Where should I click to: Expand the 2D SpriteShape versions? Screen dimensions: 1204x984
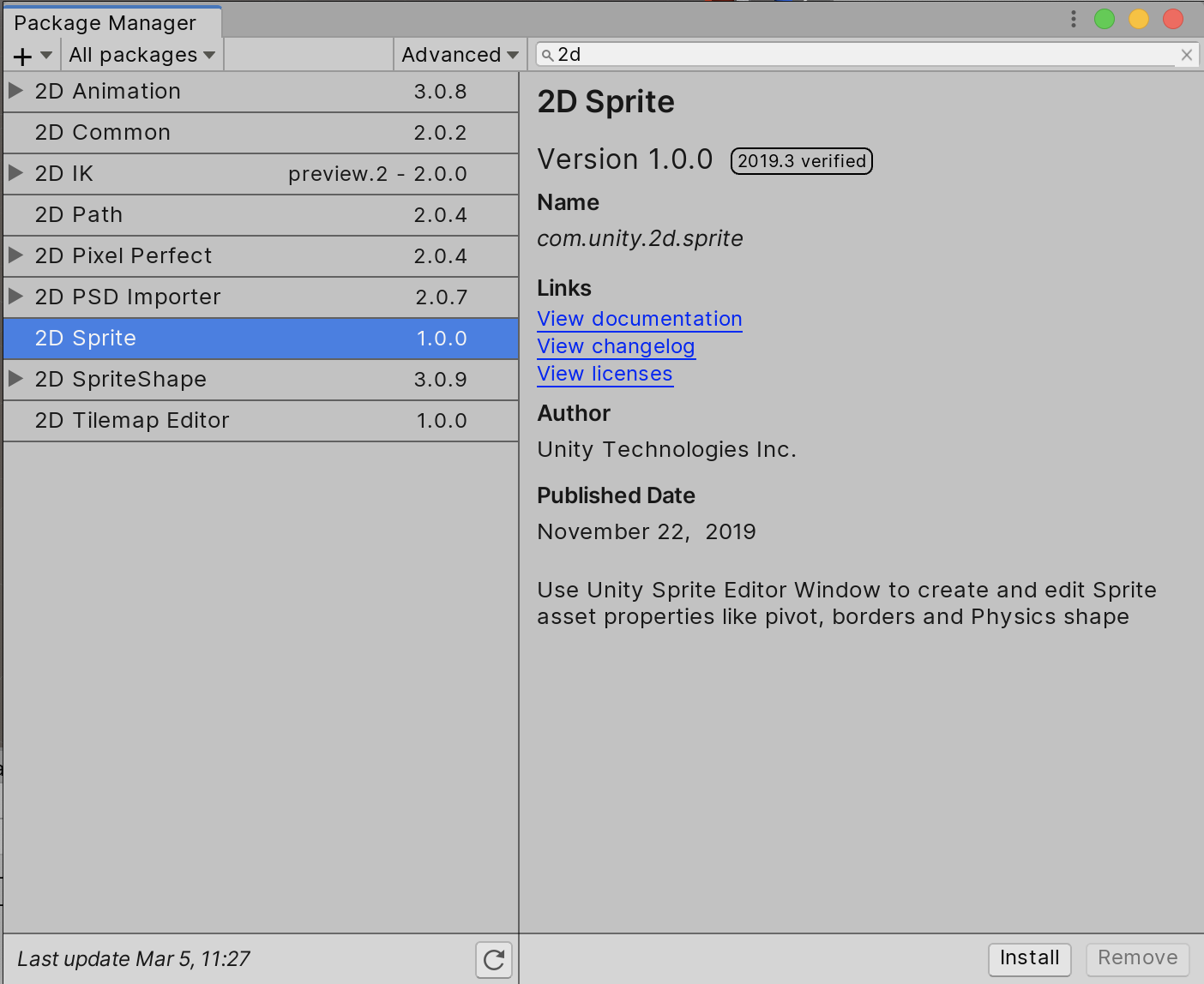(x=15, y=378)
